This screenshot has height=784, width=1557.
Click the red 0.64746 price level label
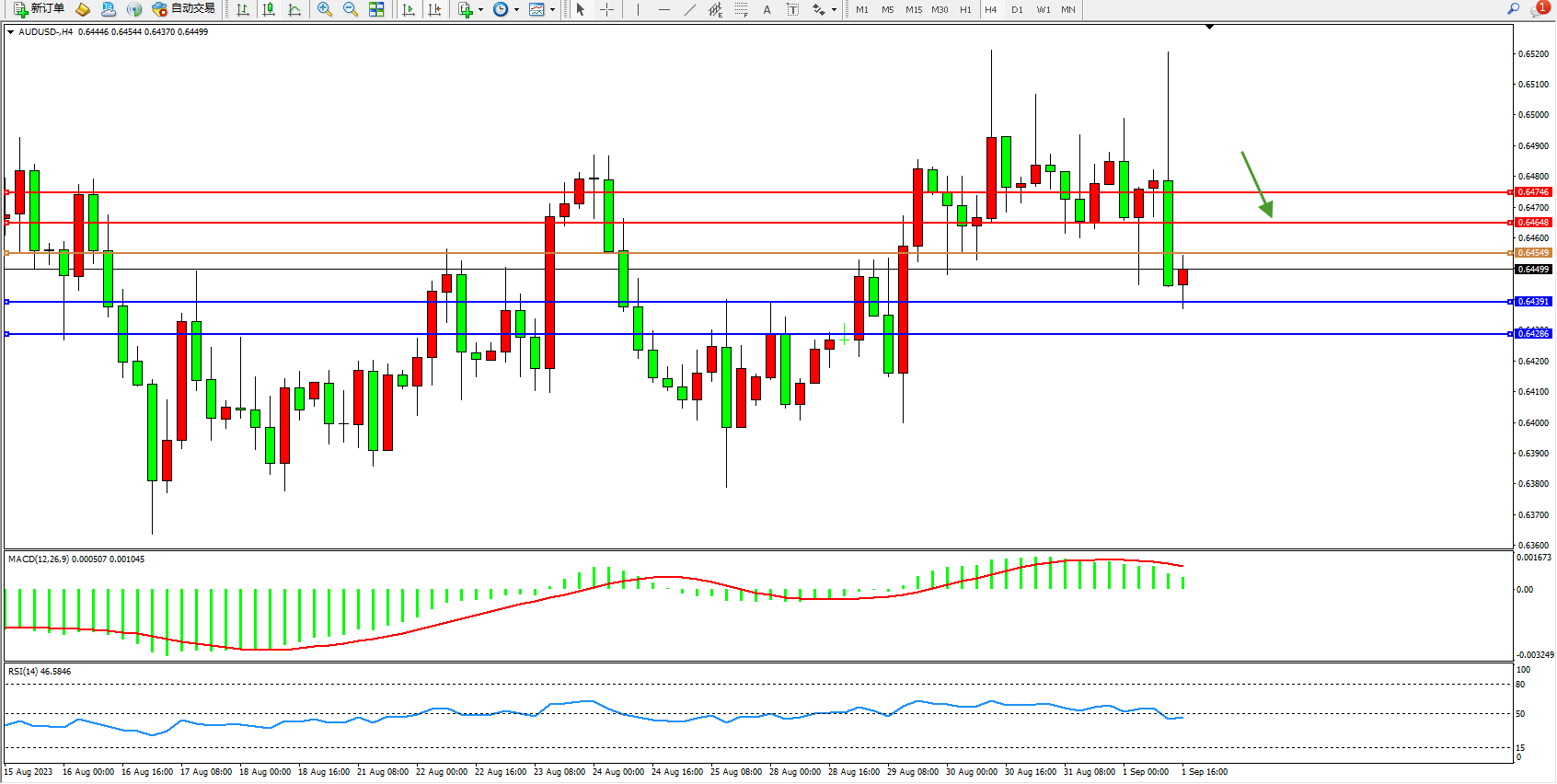[x=1532, y=192]
